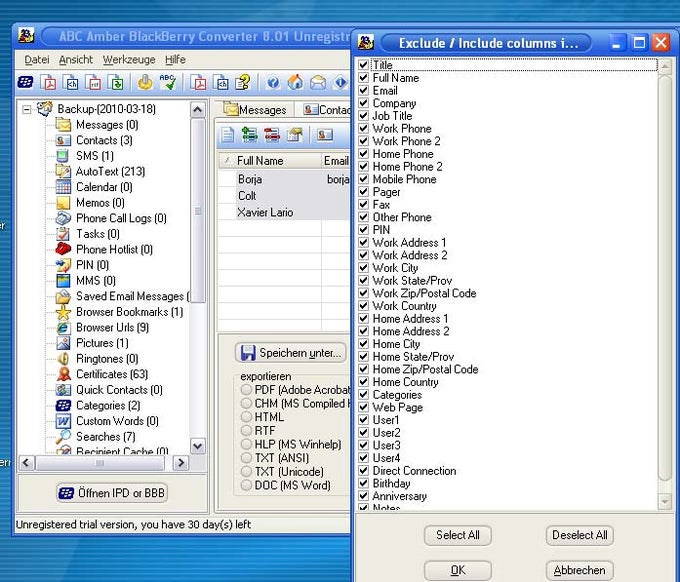This screenshot has height=582, width=680.
Task: Sort by the Full Name column header
Action: click(x=270, y=161)
